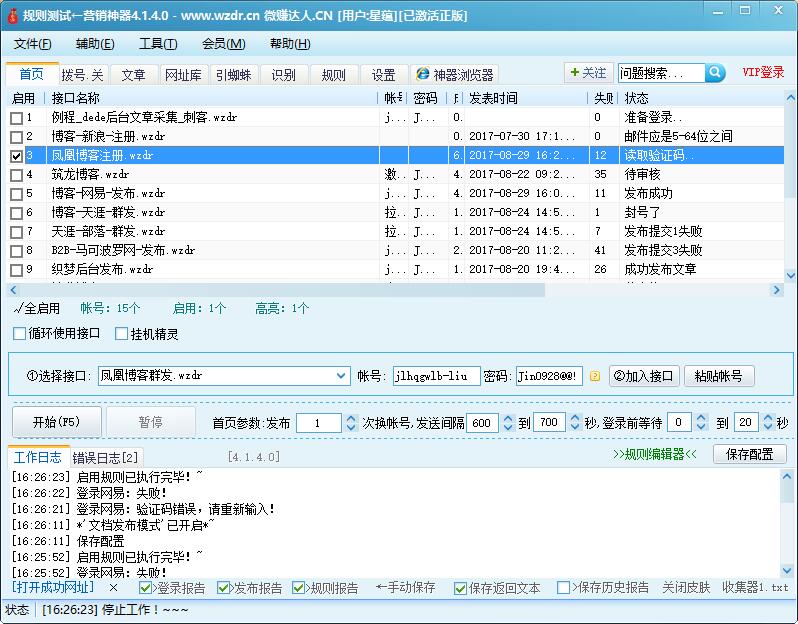The height and width of the screenshot is (624, 798).
Task: Click the 暂停 button
Action: (x=151, y=422)
